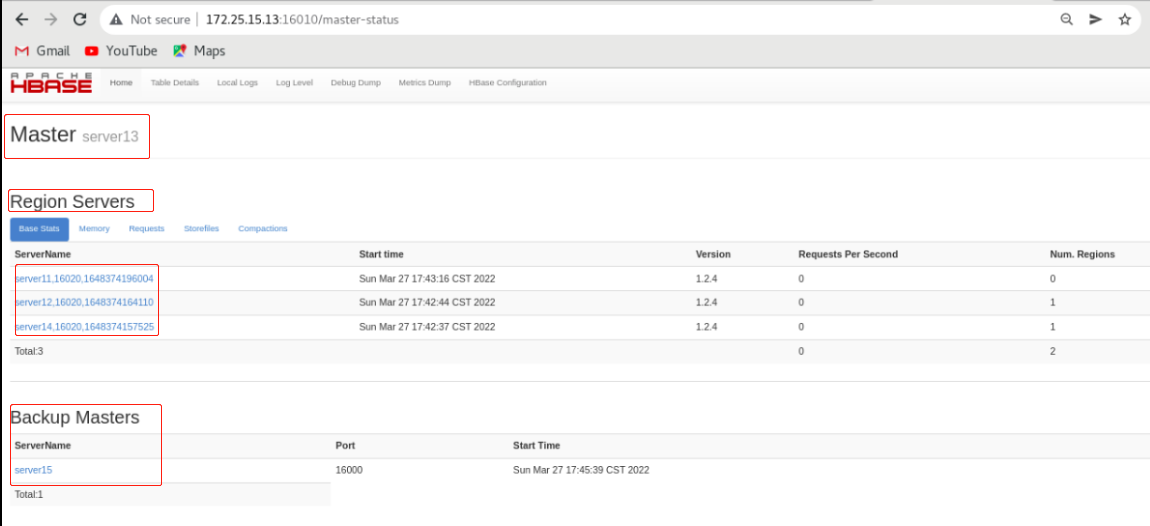Click the Requests Per Second column header

(x=848, y=255)
